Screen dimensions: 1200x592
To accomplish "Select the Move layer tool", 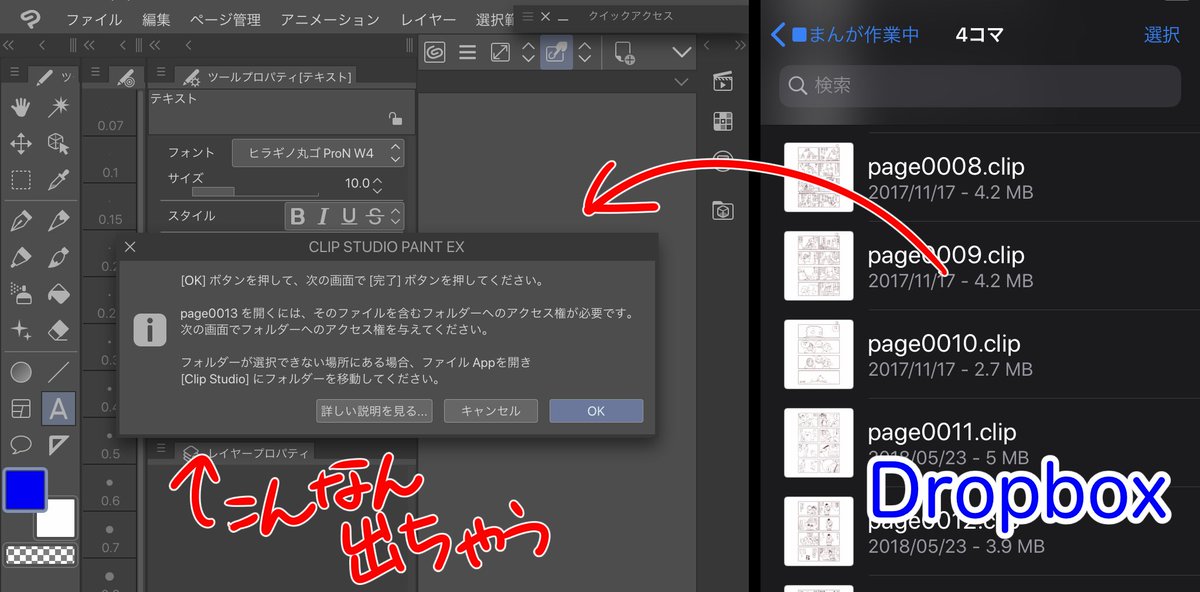I will (20, 144).
